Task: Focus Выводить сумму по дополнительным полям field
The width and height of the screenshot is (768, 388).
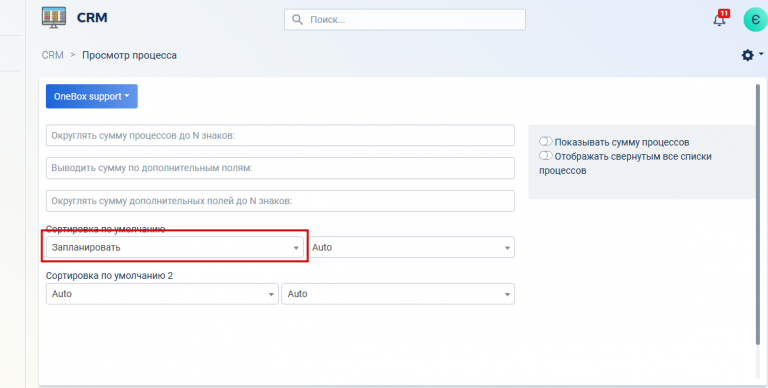Action: tap(280, 168)
